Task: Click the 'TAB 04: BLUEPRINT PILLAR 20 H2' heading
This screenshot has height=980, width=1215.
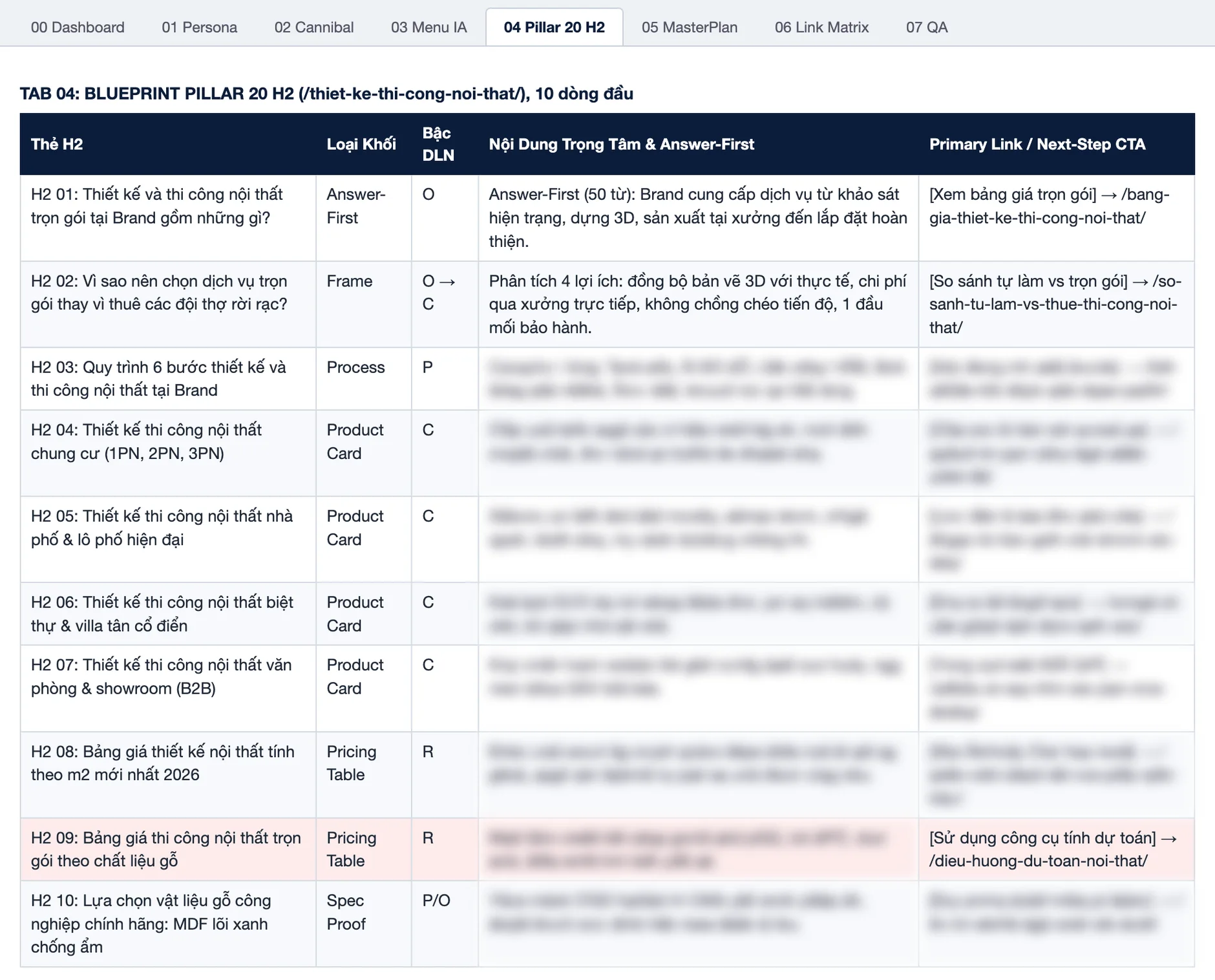Action: [x=326, y=94]
